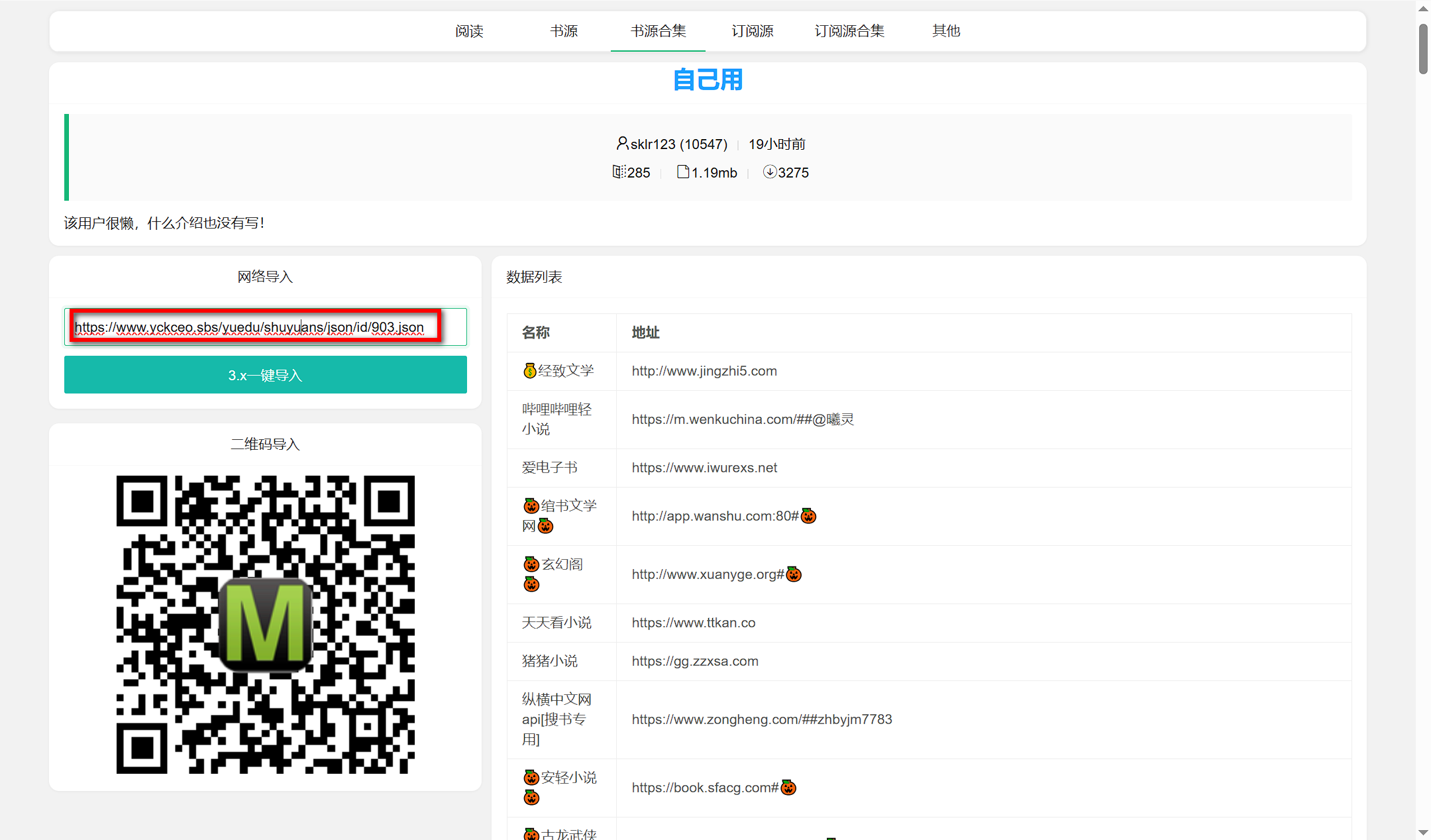Click the 285 source count value
The height and width of the screenshot is (840, 1431).
click(639, 173)
